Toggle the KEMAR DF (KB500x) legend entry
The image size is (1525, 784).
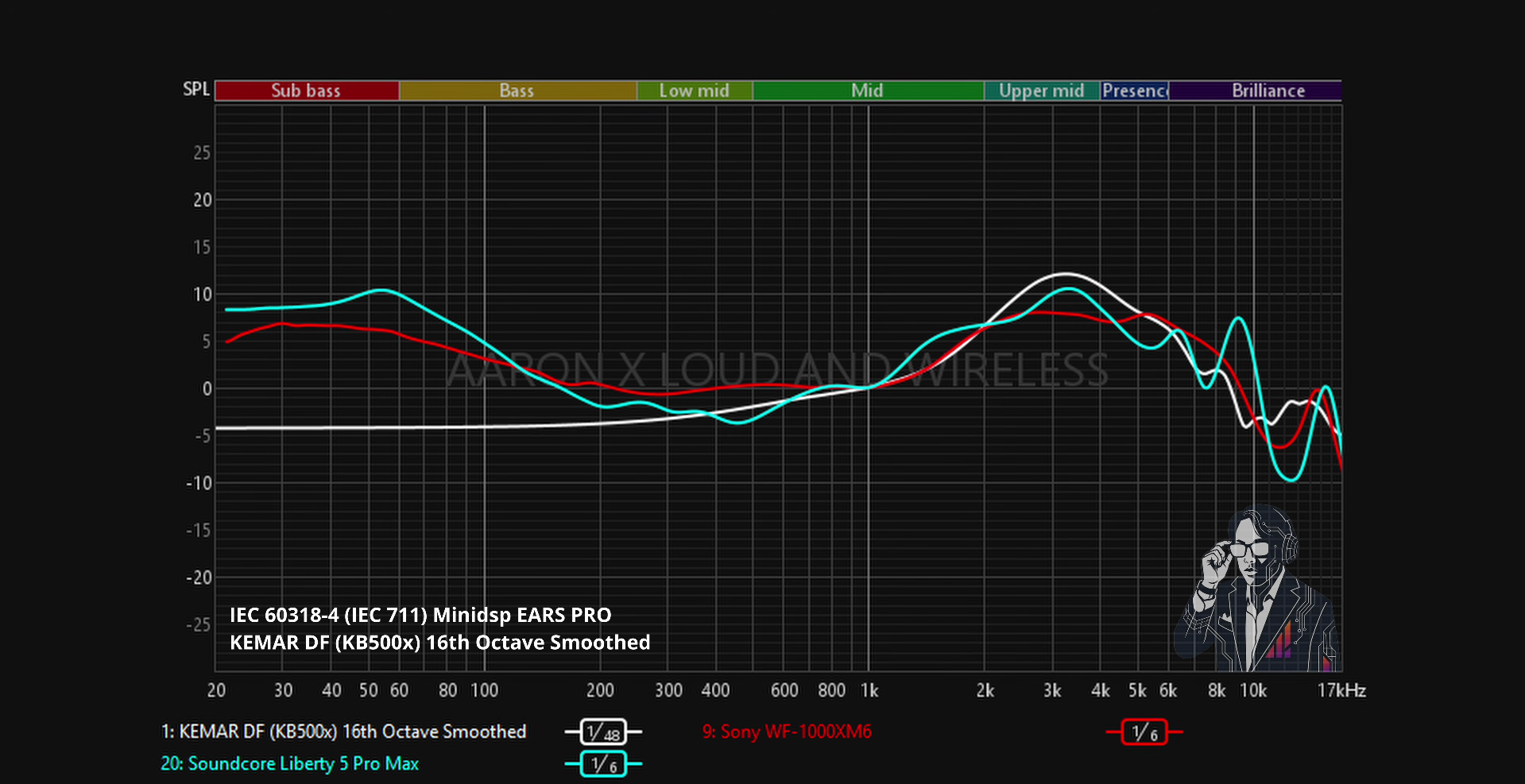coord(343,732)
